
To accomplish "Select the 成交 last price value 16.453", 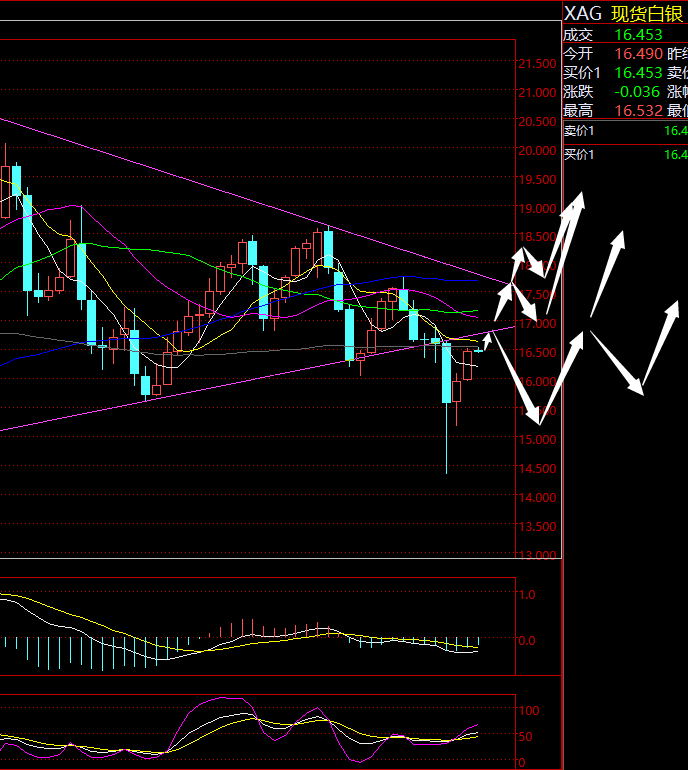I will 638,35.
